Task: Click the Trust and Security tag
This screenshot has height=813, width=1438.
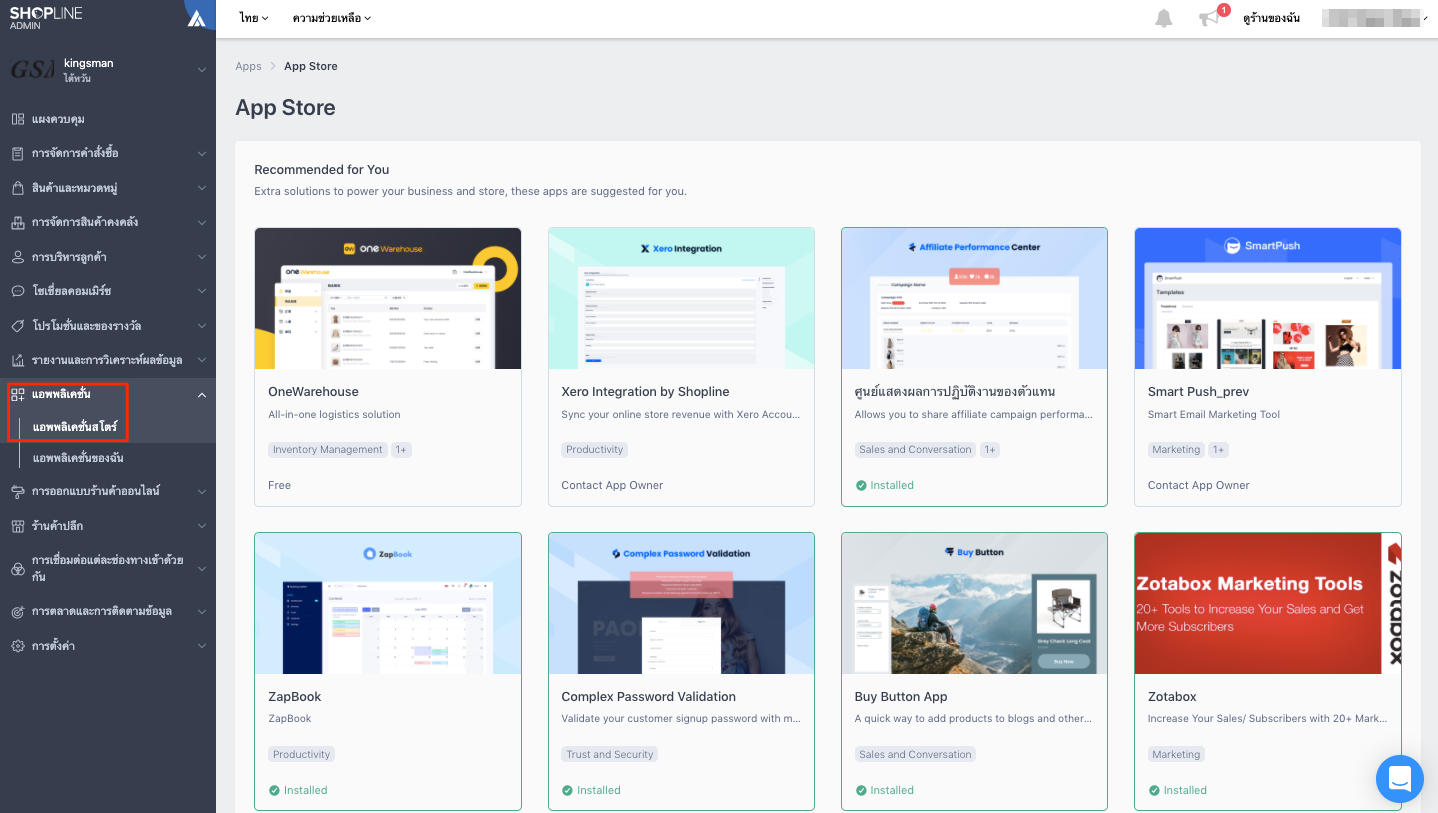Action: pos(610,755)
